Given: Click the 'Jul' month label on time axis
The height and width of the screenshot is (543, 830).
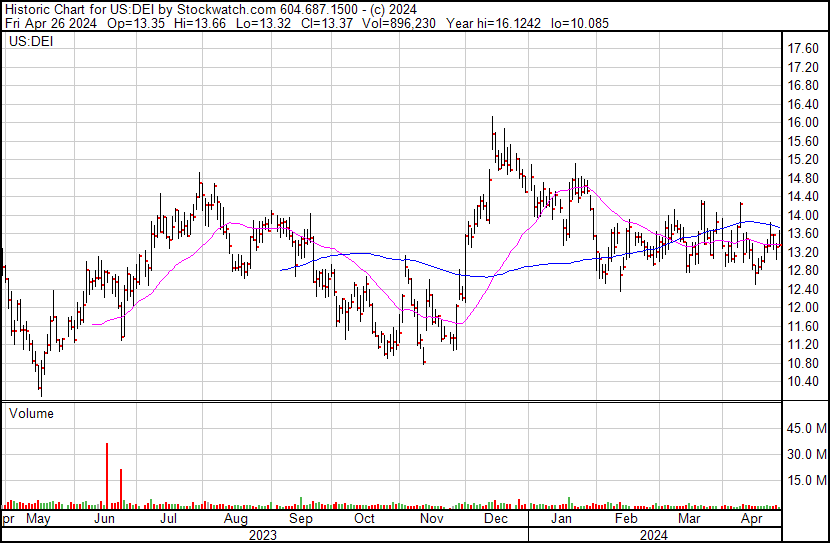Looking at the screenshot, I should [168, 519].
